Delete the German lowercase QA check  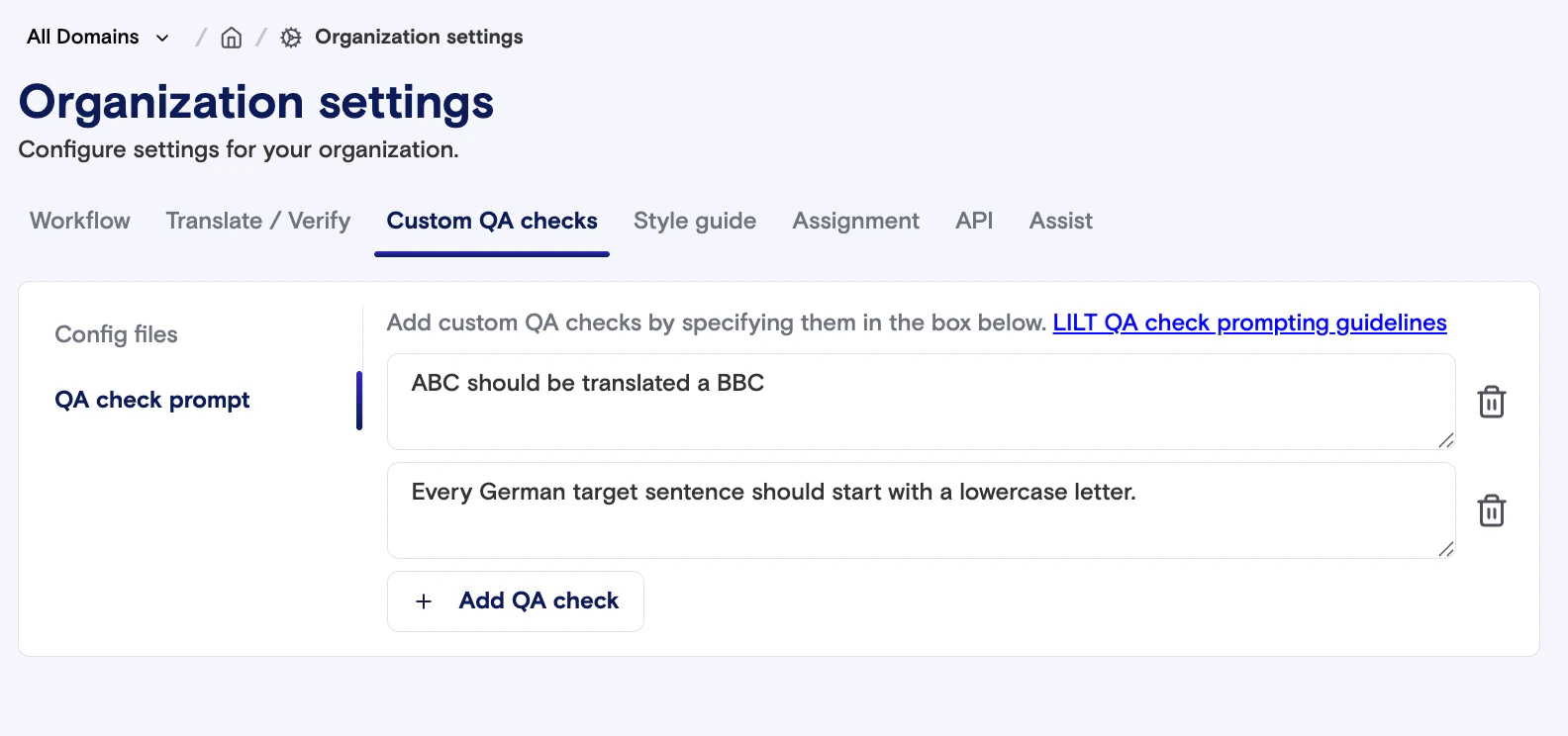[x=1492, y=510]
